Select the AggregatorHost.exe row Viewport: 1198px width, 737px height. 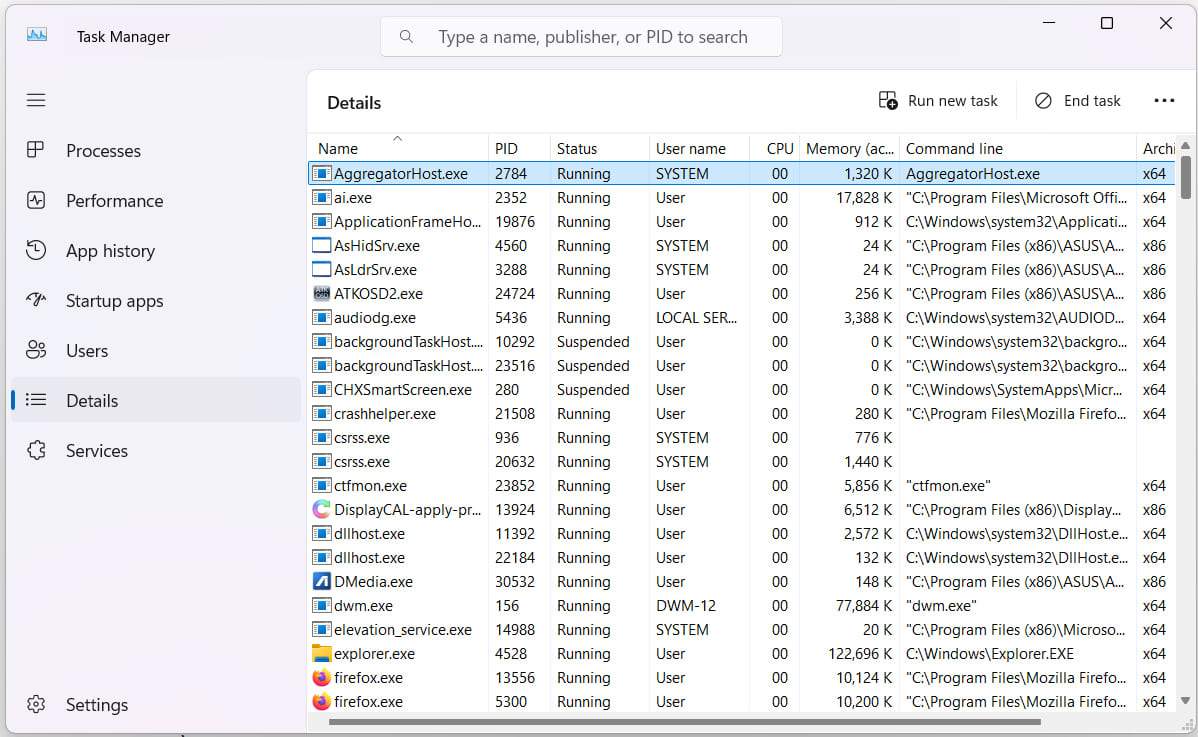(x=741, y=173)
